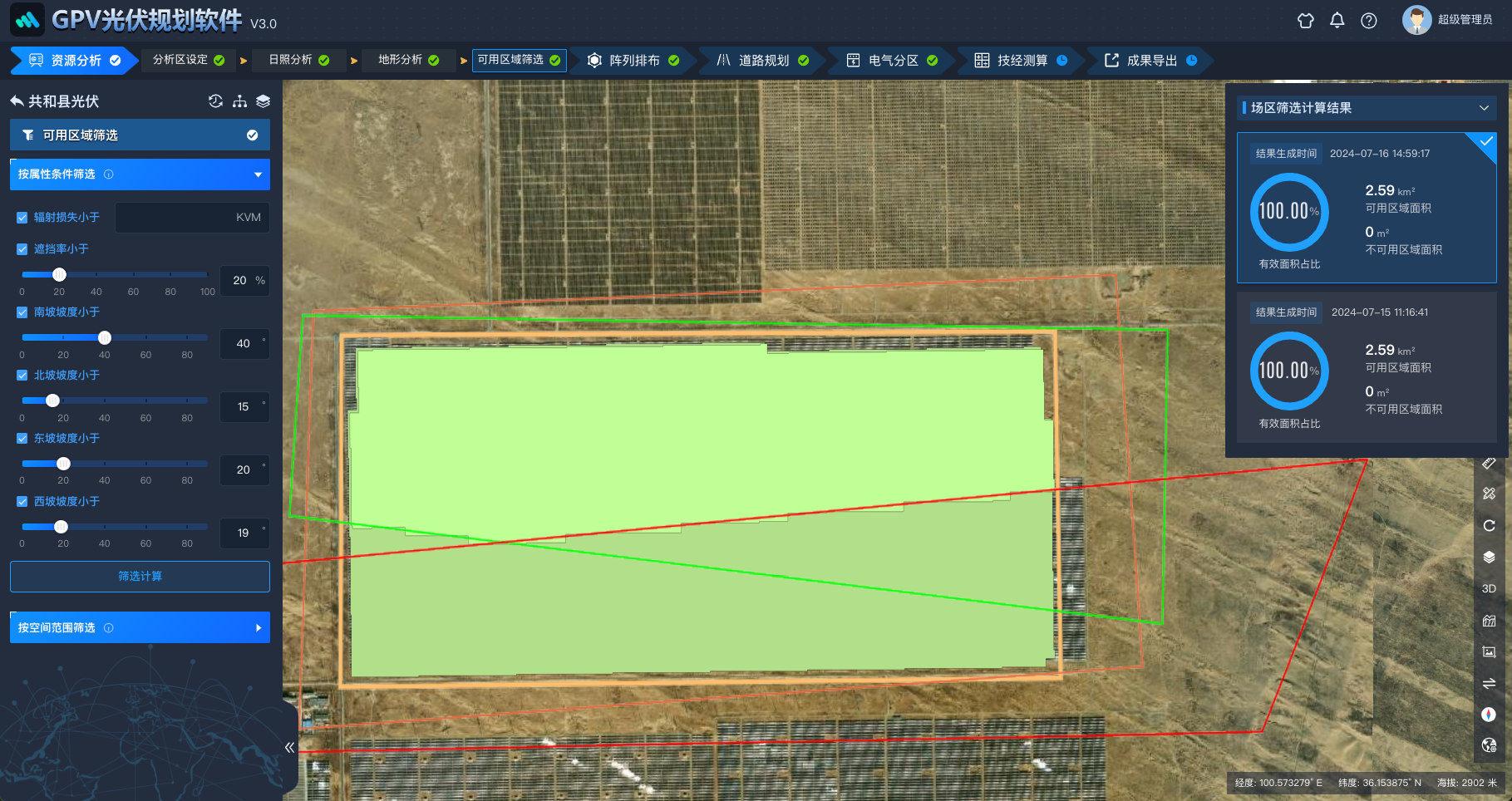The image size is (1512, 801).
Task: Click the terrain map icon in right toolbar
Action: pos(1489,620)
